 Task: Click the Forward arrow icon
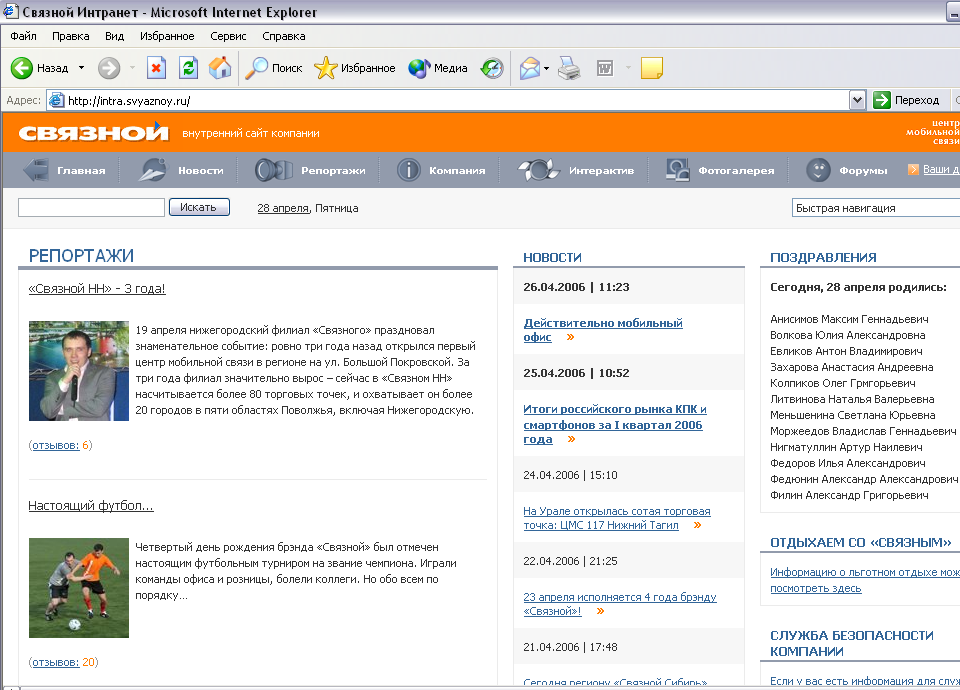(x=109, y=68)
